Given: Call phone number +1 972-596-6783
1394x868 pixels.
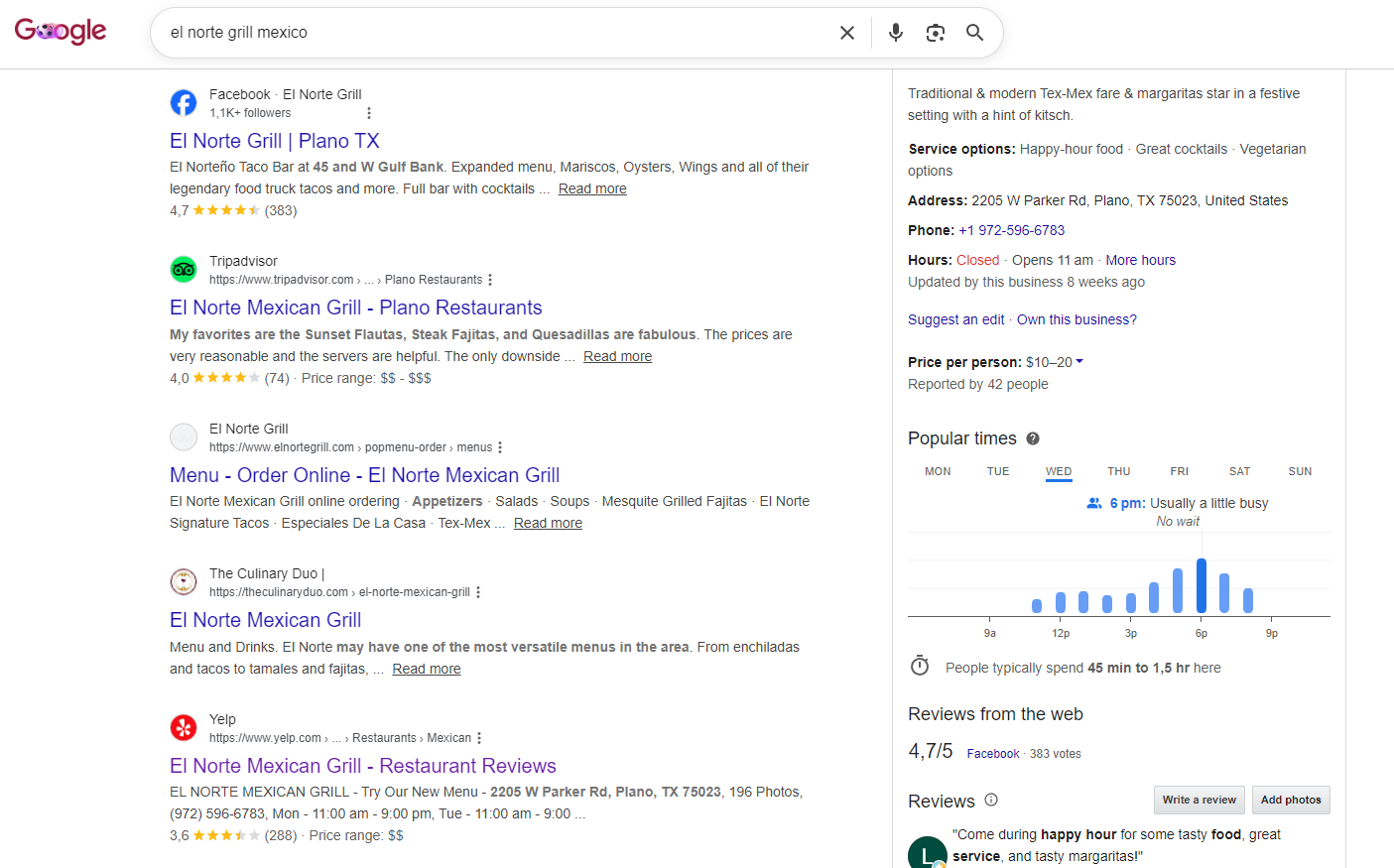Looking at the screenshot, I should 1012,230.
